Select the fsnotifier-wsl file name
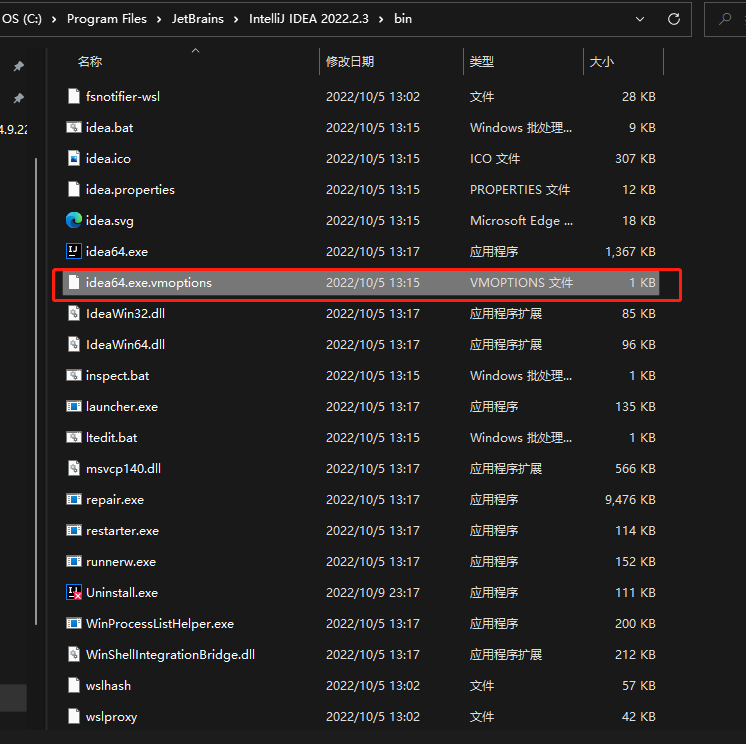 [x=123, y=97]
